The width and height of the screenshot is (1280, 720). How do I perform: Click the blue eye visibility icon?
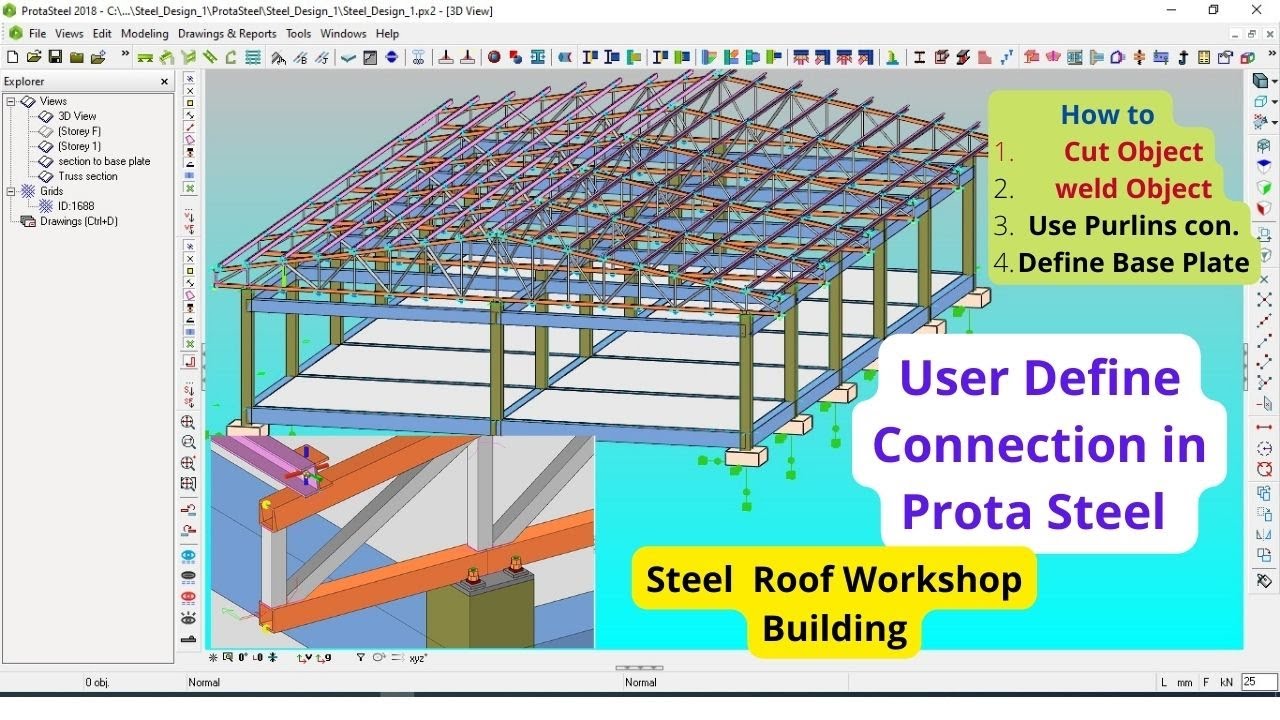188,556
